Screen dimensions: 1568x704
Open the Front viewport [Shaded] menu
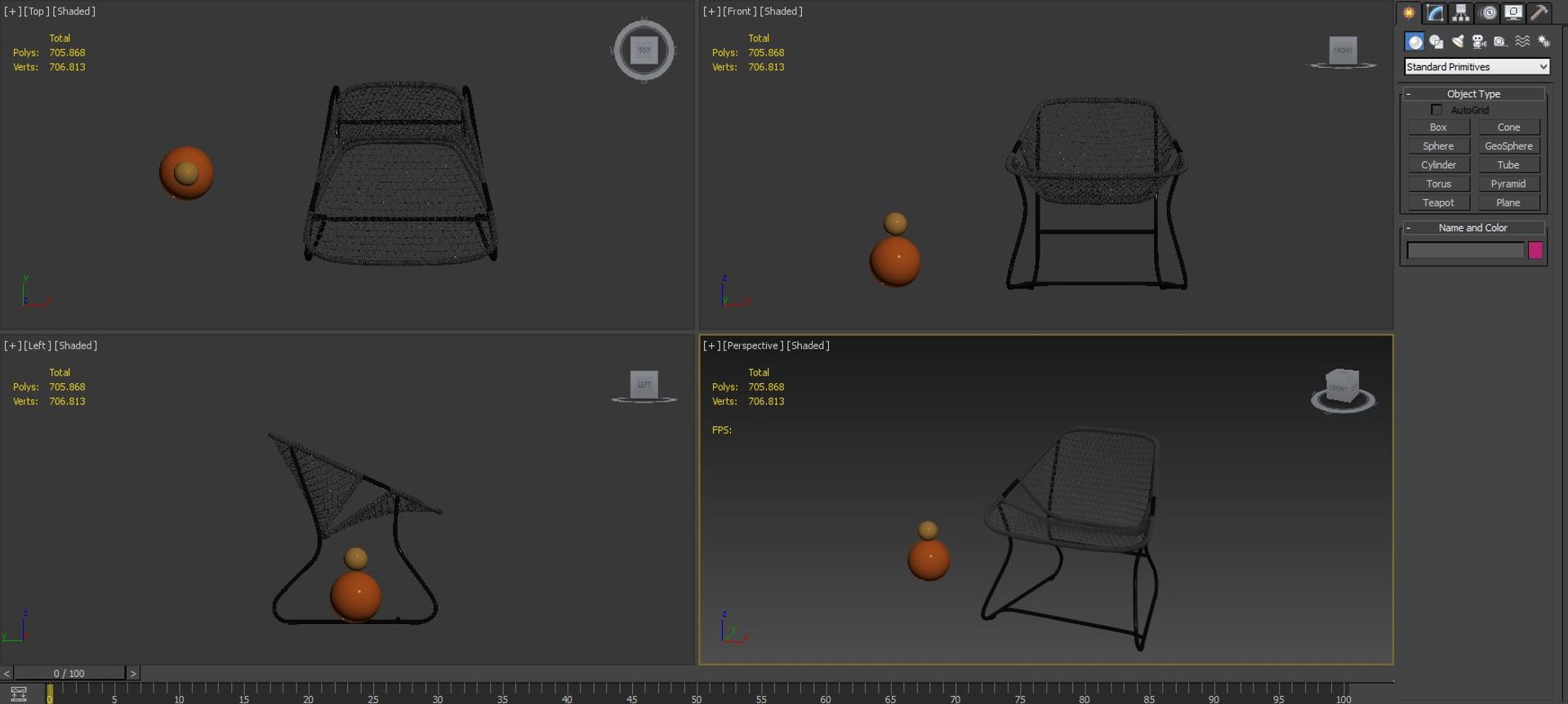[x=781, y=11]
